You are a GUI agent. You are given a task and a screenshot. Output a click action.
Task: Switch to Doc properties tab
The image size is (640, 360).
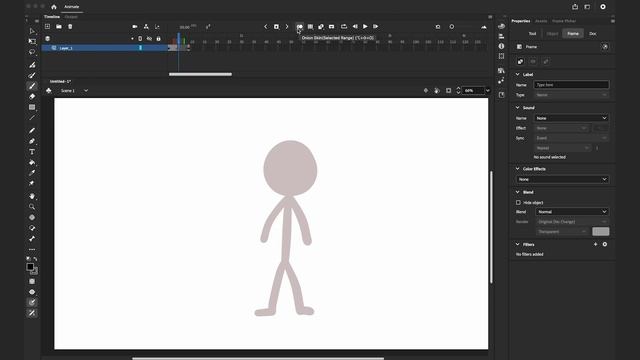[593, 33]
